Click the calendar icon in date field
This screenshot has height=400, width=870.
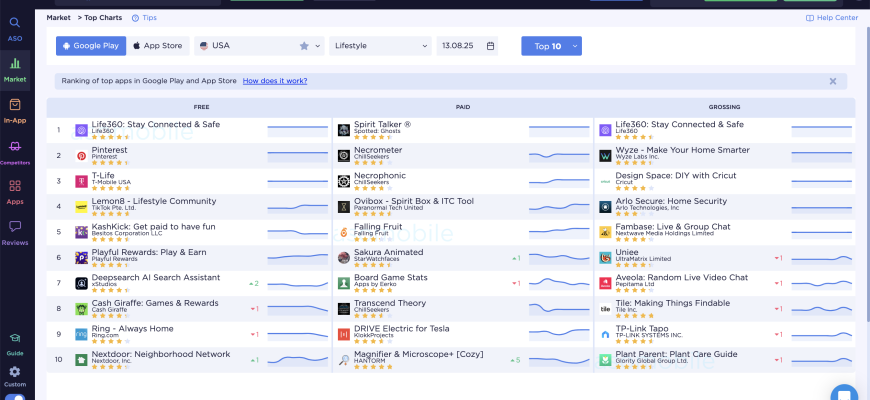tap(490, 46)
